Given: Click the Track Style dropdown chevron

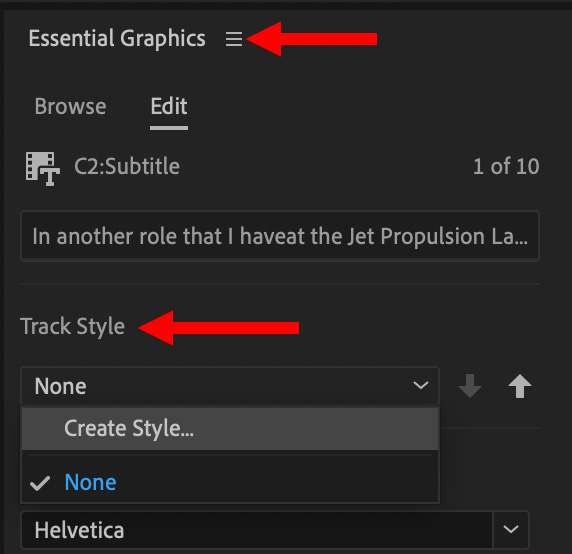Looking at the screenshot, I should point(421,386).
